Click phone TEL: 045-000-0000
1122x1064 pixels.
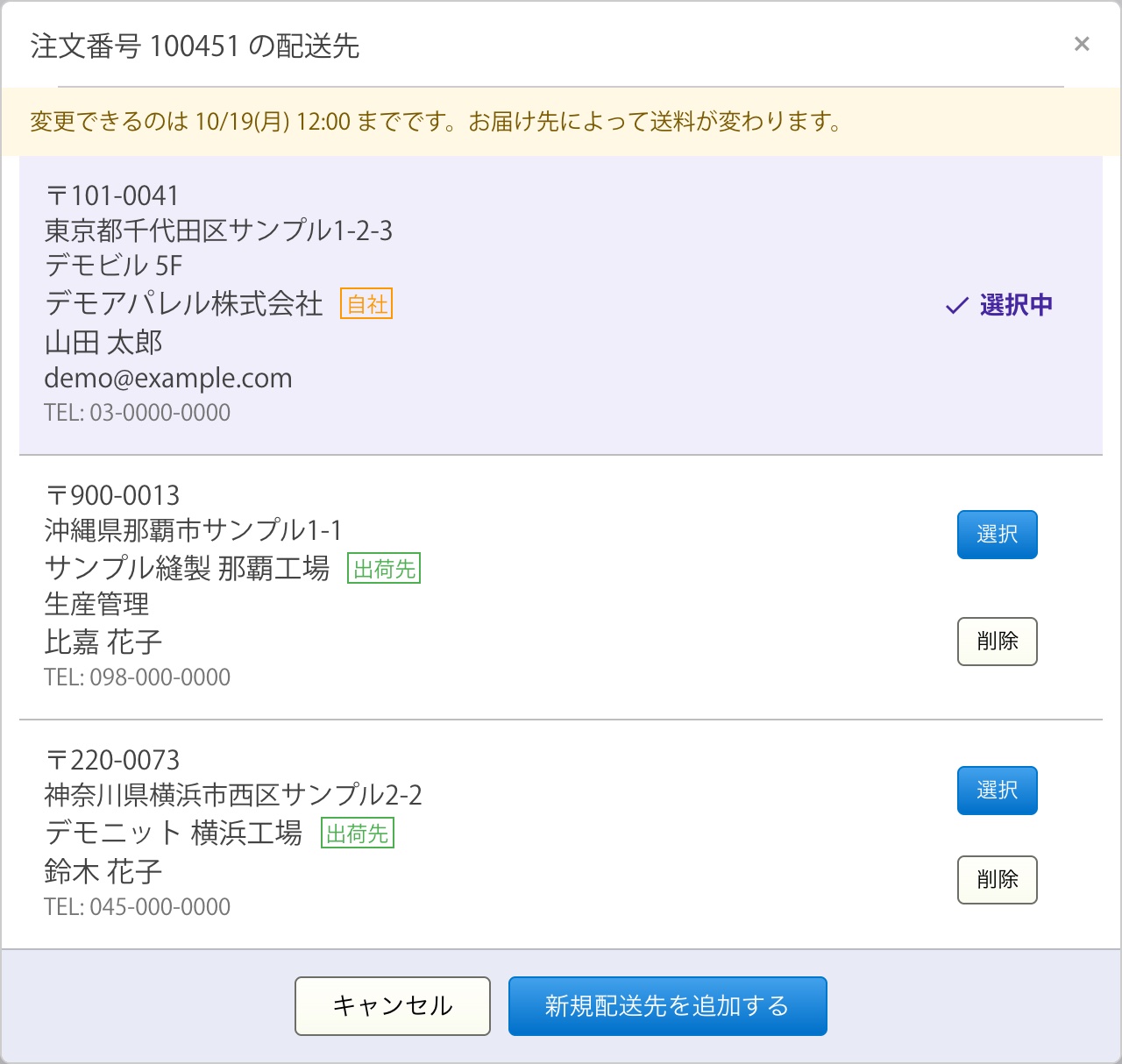point(138,907)
